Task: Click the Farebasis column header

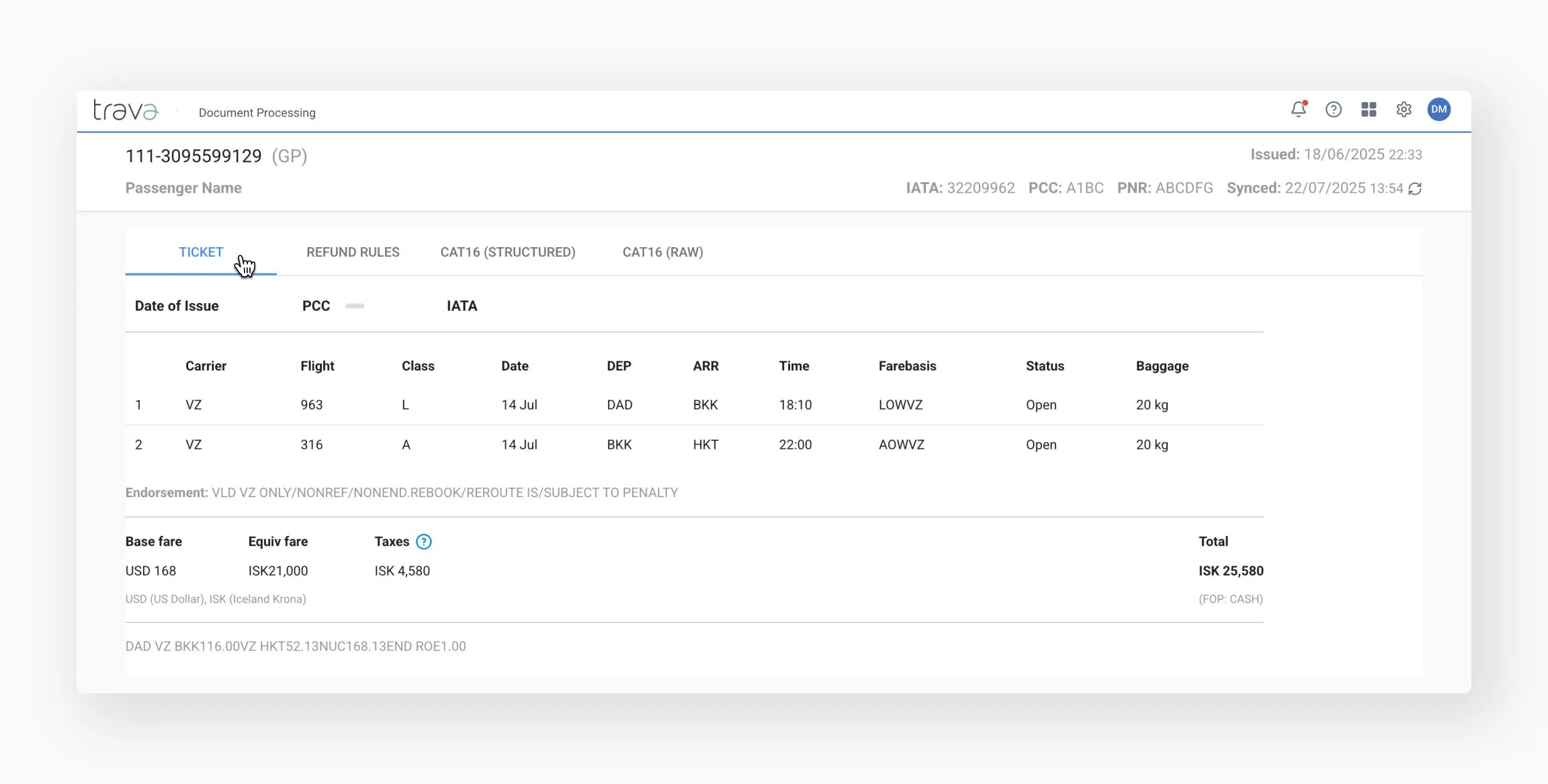Action: click(x=907, y=366)
